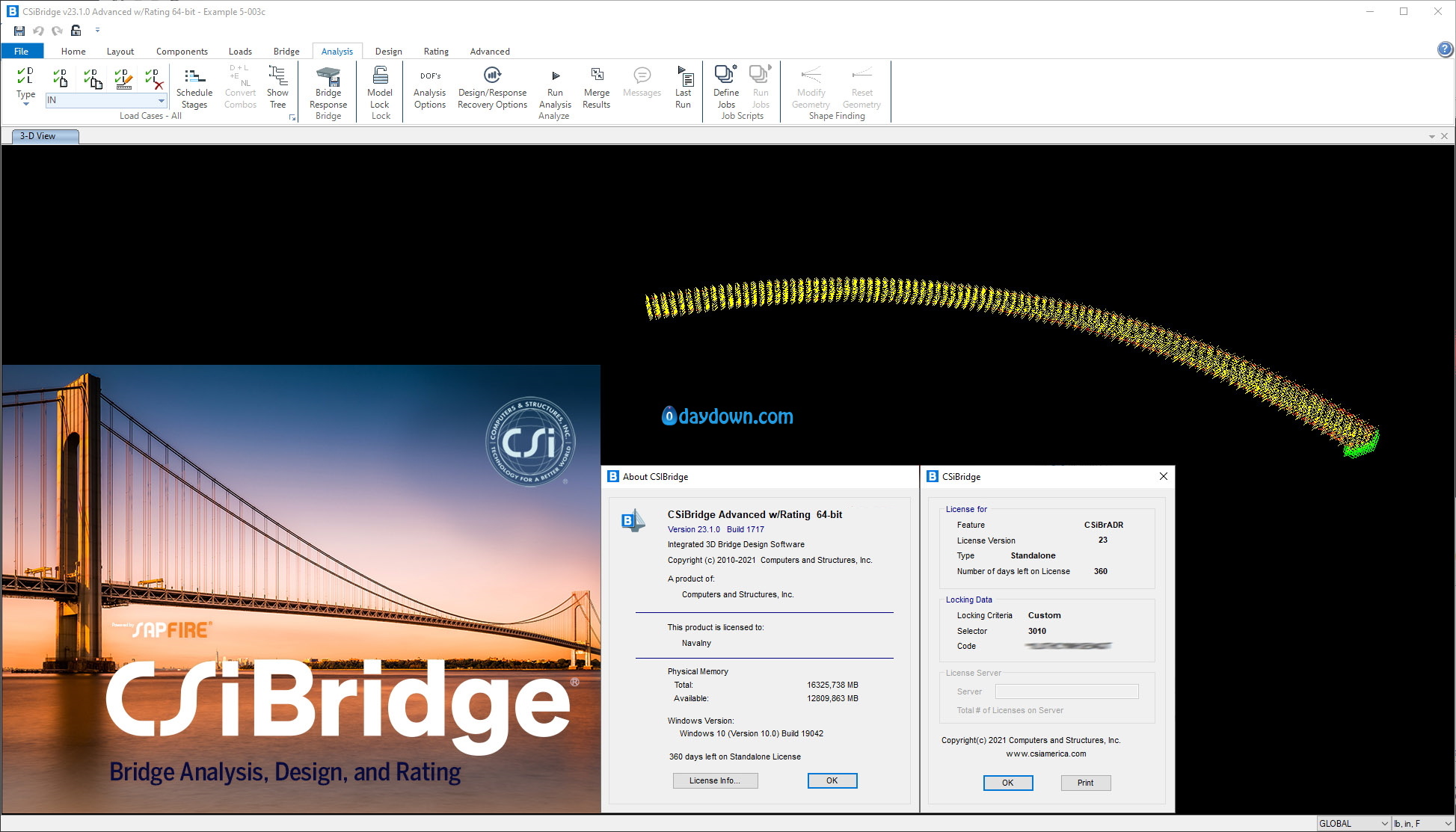Open the lb, in, F units dropdown

pyautogui.click(x=1422, y=824)
